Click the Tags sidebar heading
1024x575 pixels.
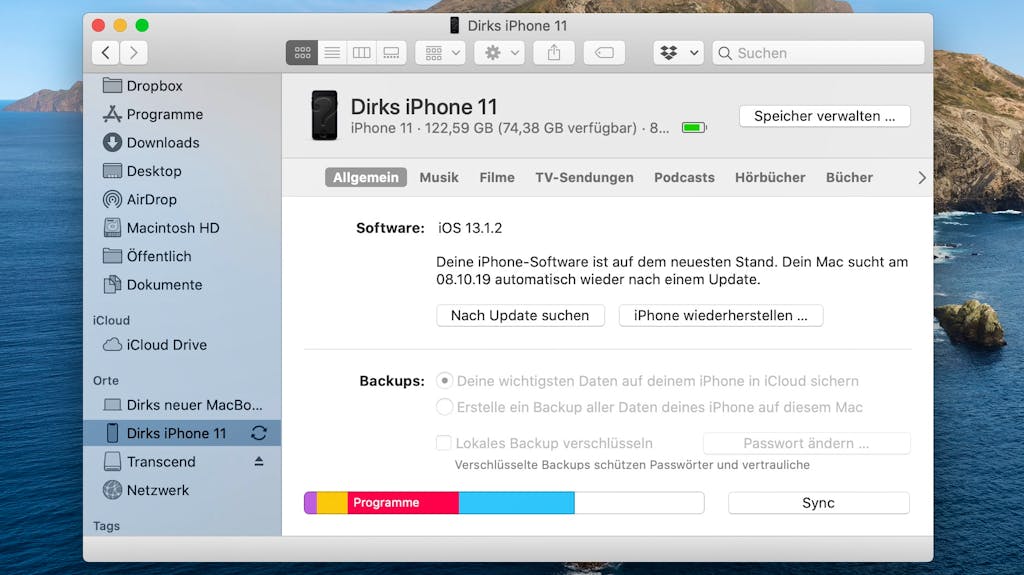click(x=106, y=526)
